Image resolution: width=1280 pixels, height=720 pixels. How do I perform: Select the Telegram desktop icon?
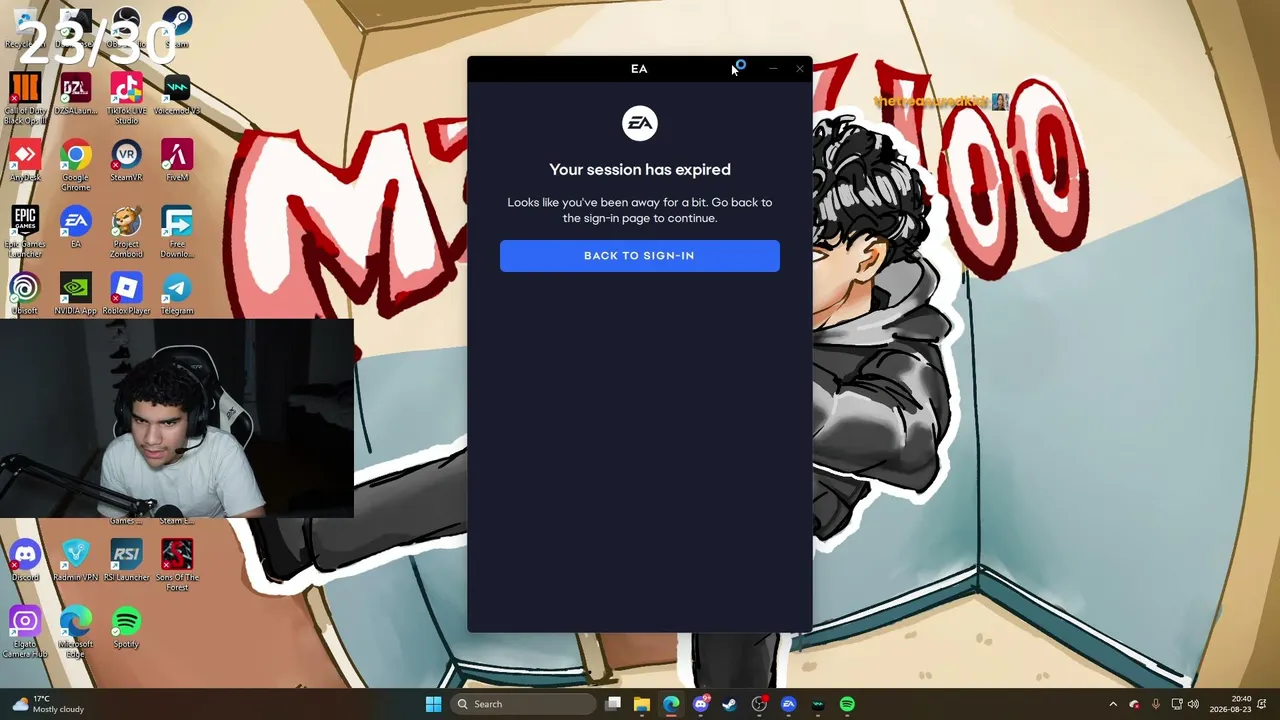click(x=177, y=294)
